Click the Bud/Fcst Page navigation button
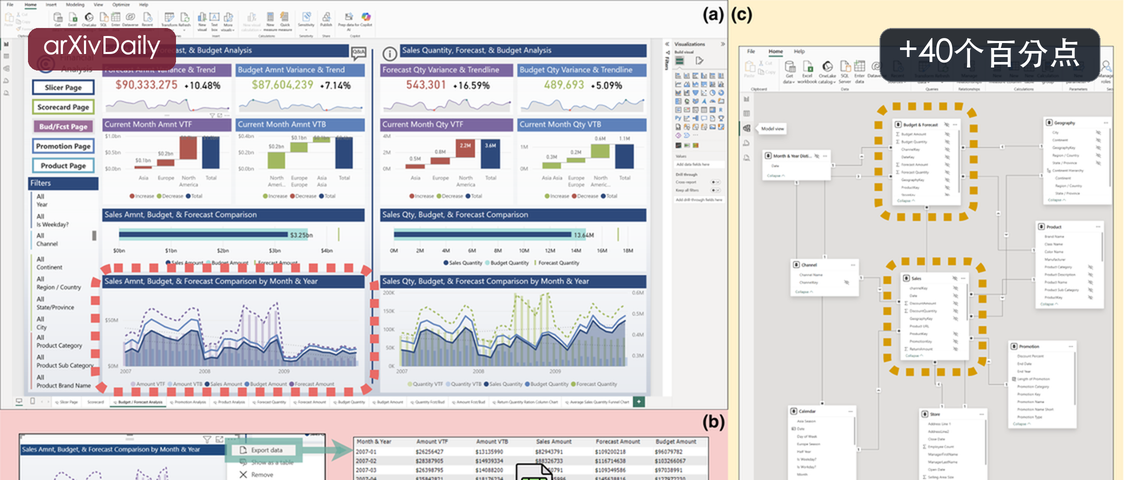Image resolution: width=1128 pixels, height=480 pixels. [64, 126]
